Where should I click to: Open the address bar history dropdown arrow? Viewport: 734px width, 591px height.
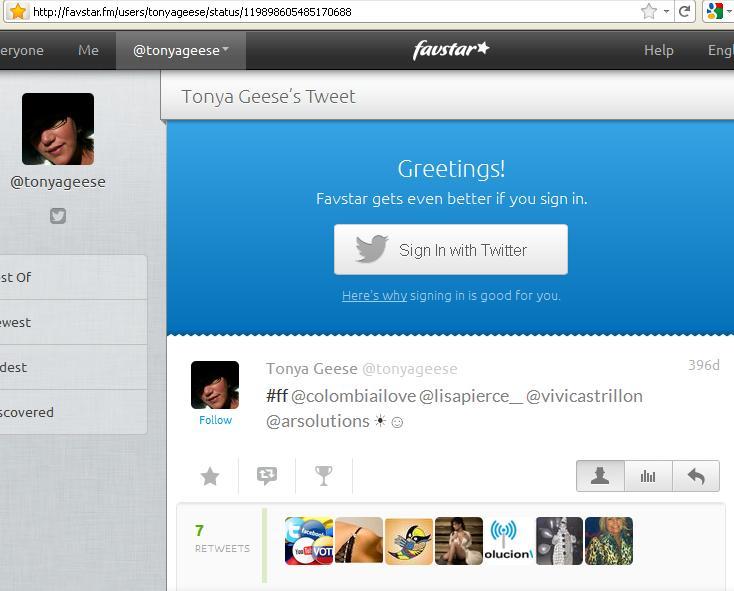(667, 11)
